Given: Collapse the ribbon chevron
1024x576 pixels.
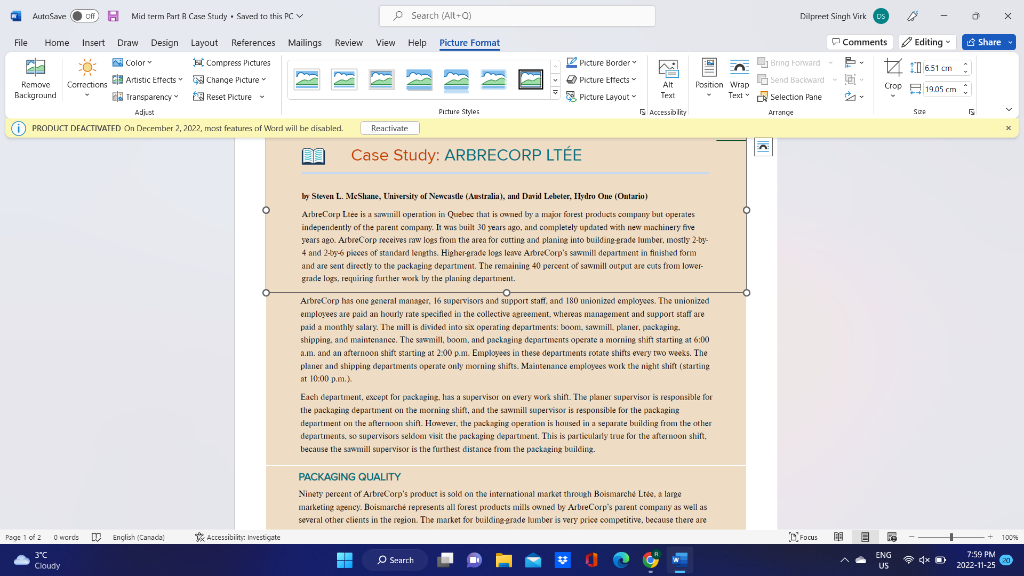Looking at the screenshot, I should tap(1008, 110).
